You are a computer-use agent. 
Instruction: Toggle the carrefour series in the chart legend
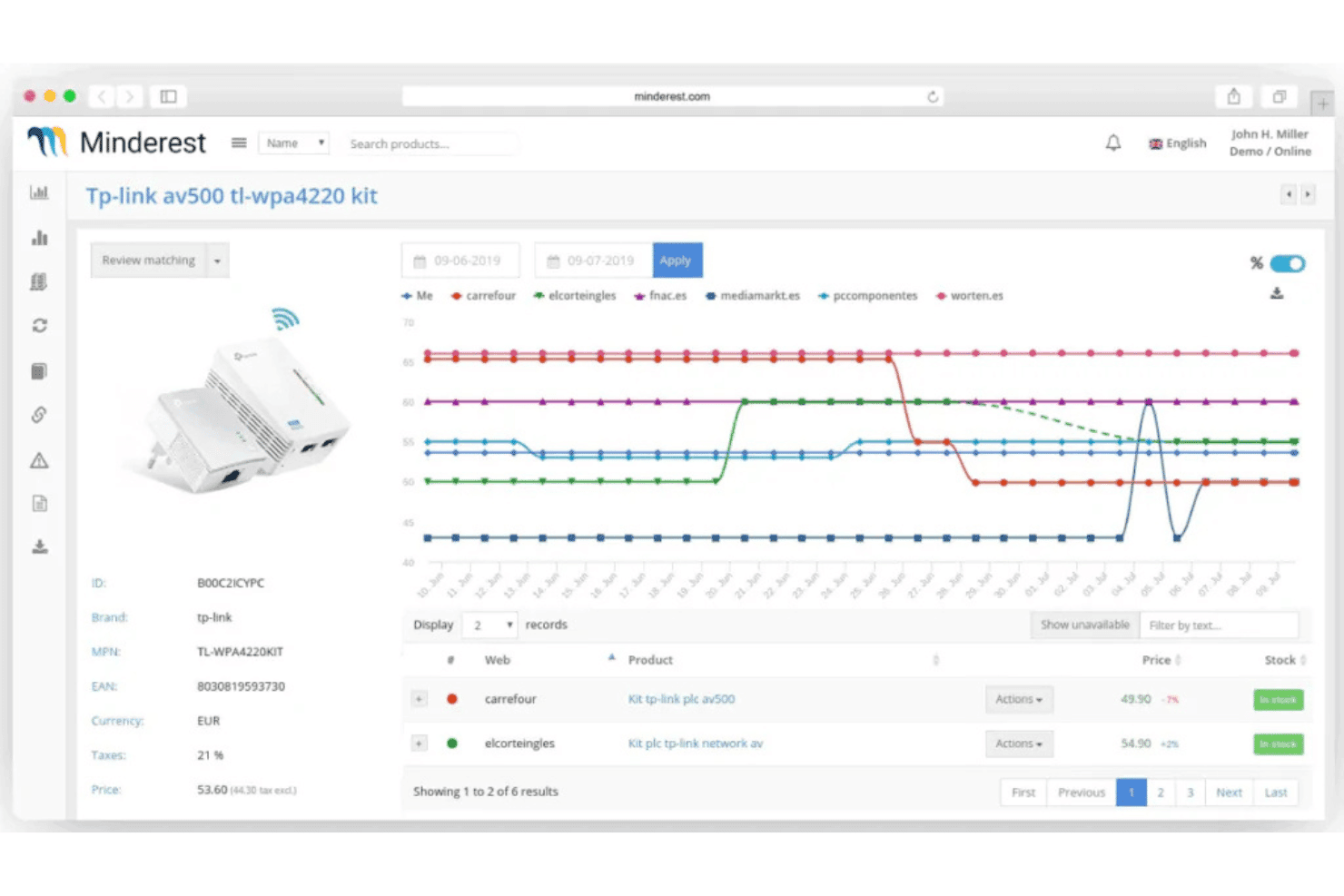[x=483, y=296]
